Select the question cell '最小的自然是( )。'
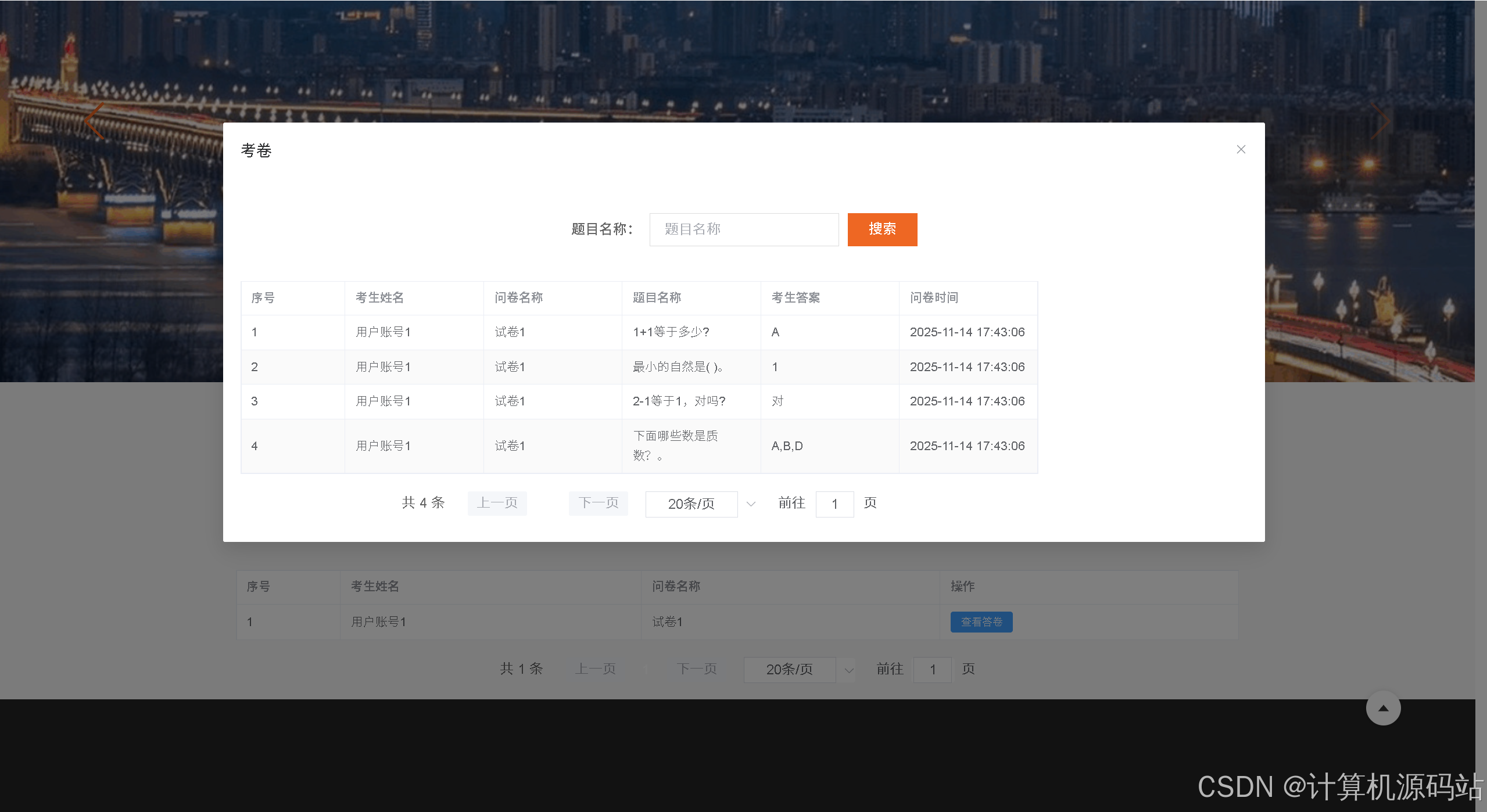1487x812 pixels. point(691,367)
